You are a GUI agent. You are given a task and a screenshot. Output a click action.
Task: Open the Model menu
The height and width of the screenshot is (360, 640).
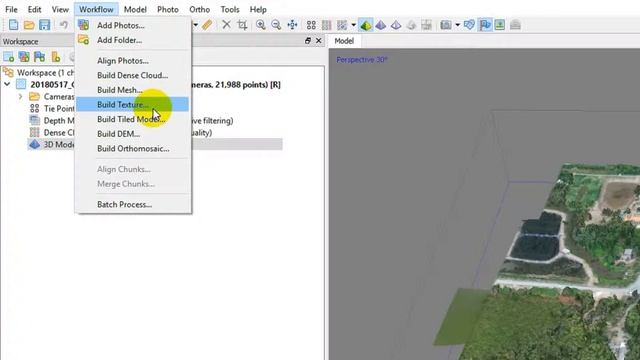tap(135, 9)
